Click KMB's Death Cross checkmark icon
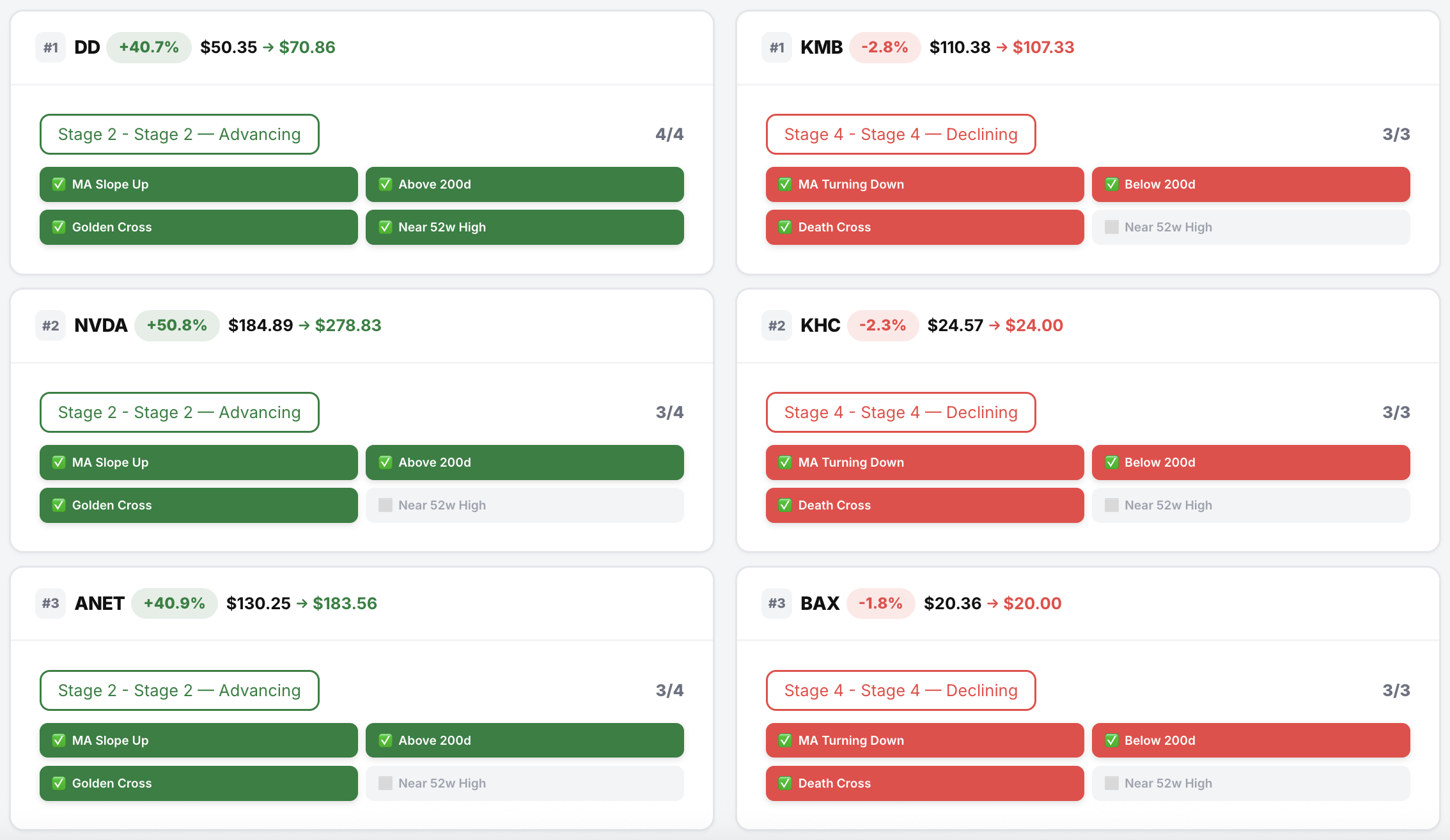 tap(785, 228)
